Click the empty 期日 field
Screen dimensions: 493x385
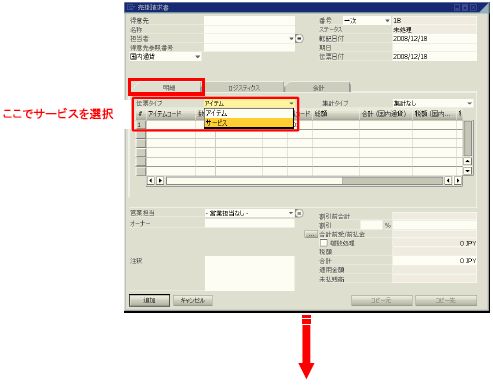pos(434,48)
